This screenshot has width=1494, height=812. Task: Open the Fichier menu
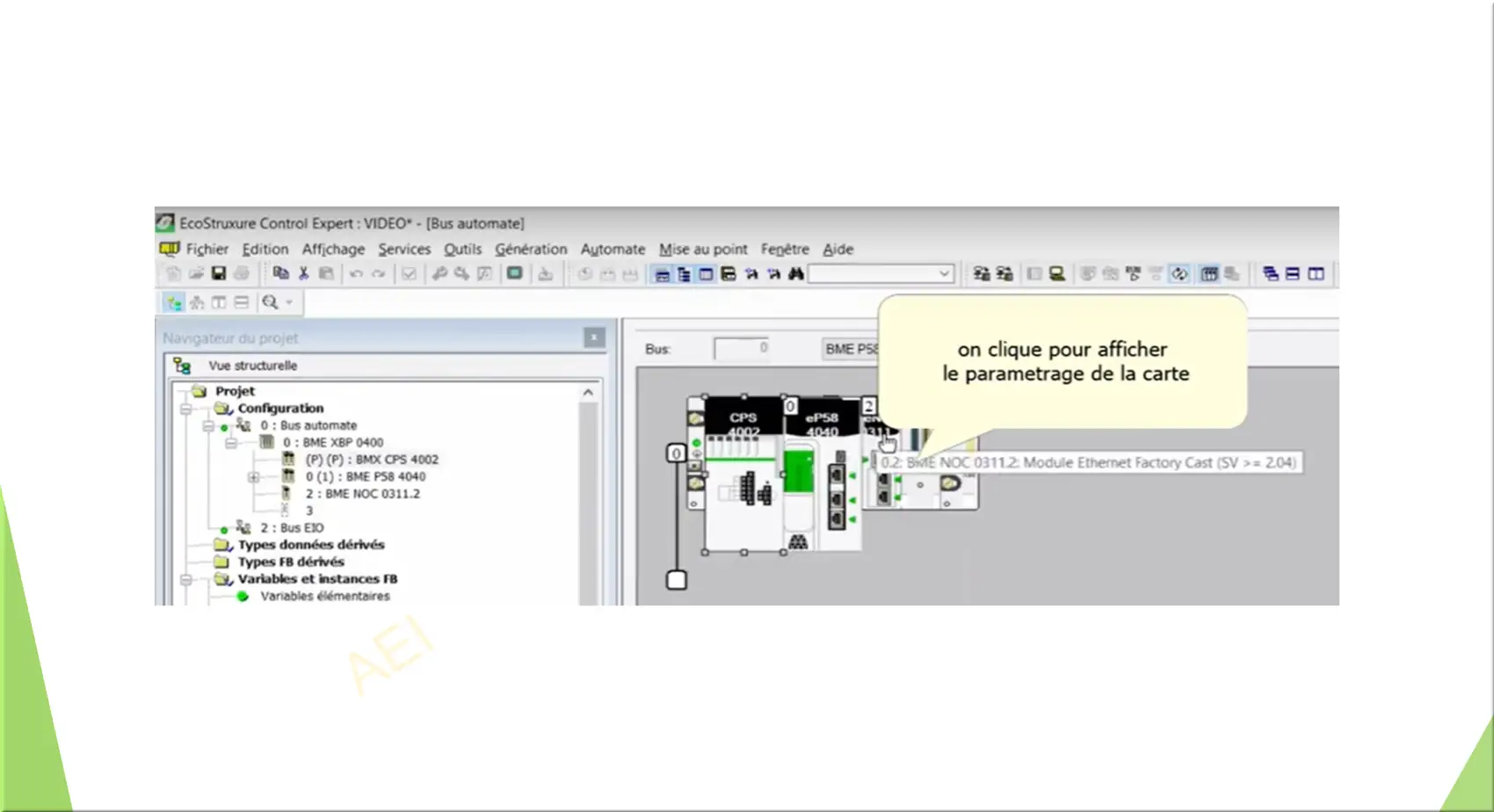[x=207, y=250]
